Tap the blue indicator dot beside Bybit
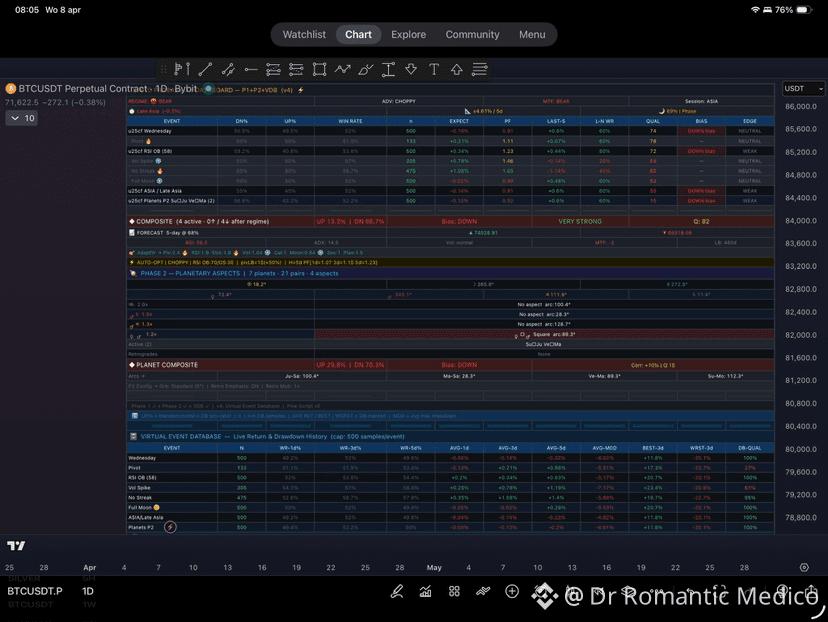This screenshot has height=622, width=828. 209,89
